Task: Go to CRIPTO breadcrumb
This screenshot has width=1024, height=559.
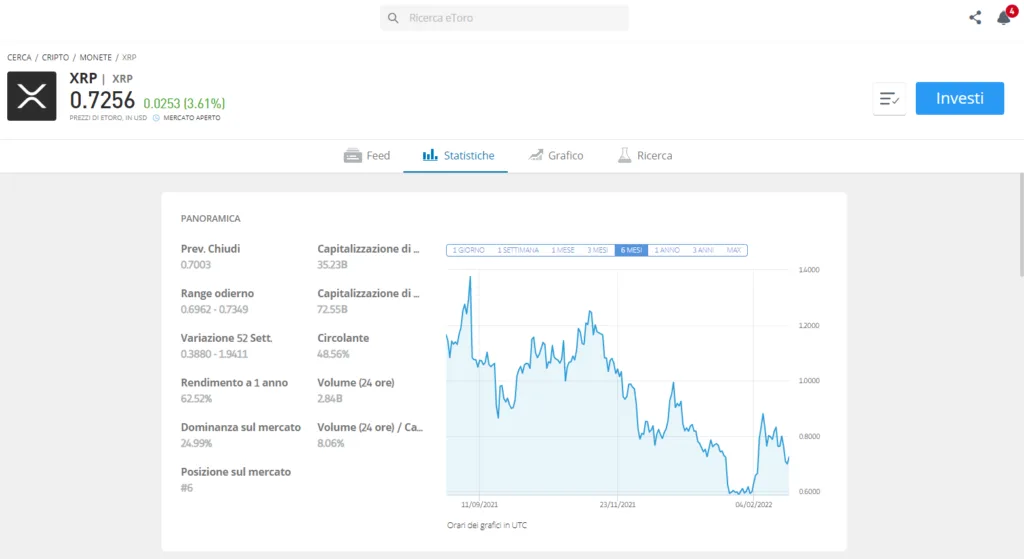Action: tap(56, 57)
